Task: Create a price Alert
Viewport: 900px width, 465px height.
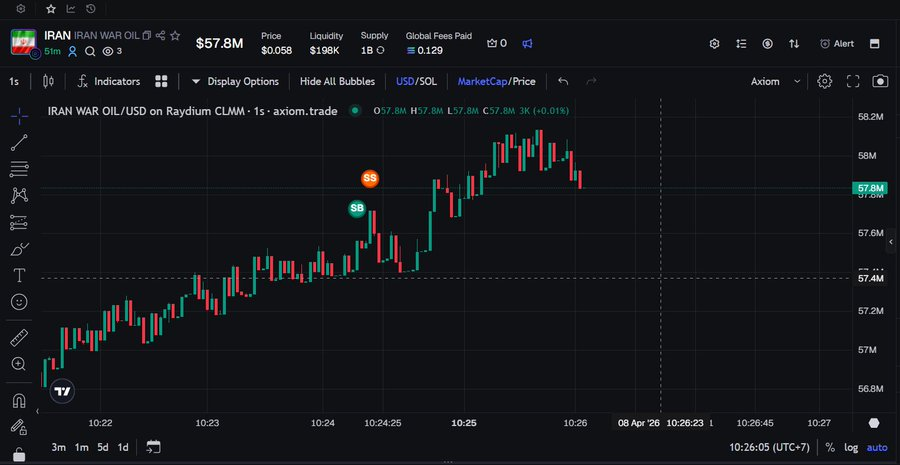Action: (837, 44)
